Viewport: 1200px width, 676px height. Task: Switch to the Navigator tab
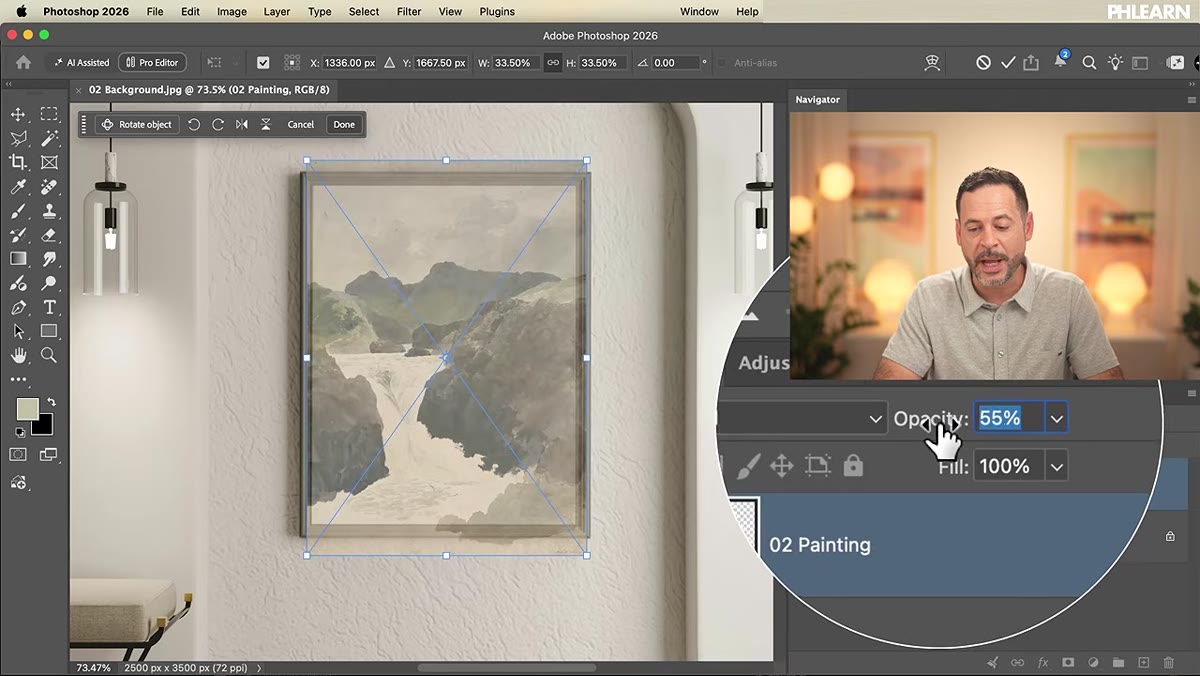point(817,100)
